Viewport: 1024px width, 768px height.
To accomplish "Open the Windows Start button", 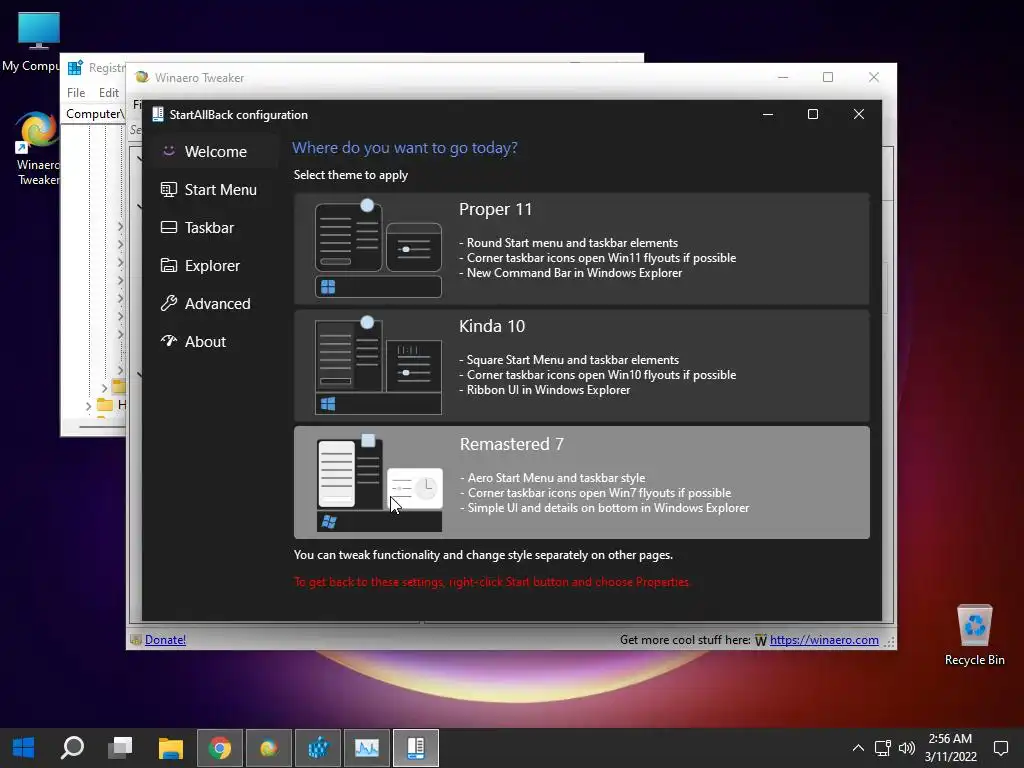I will pos(24,748).
